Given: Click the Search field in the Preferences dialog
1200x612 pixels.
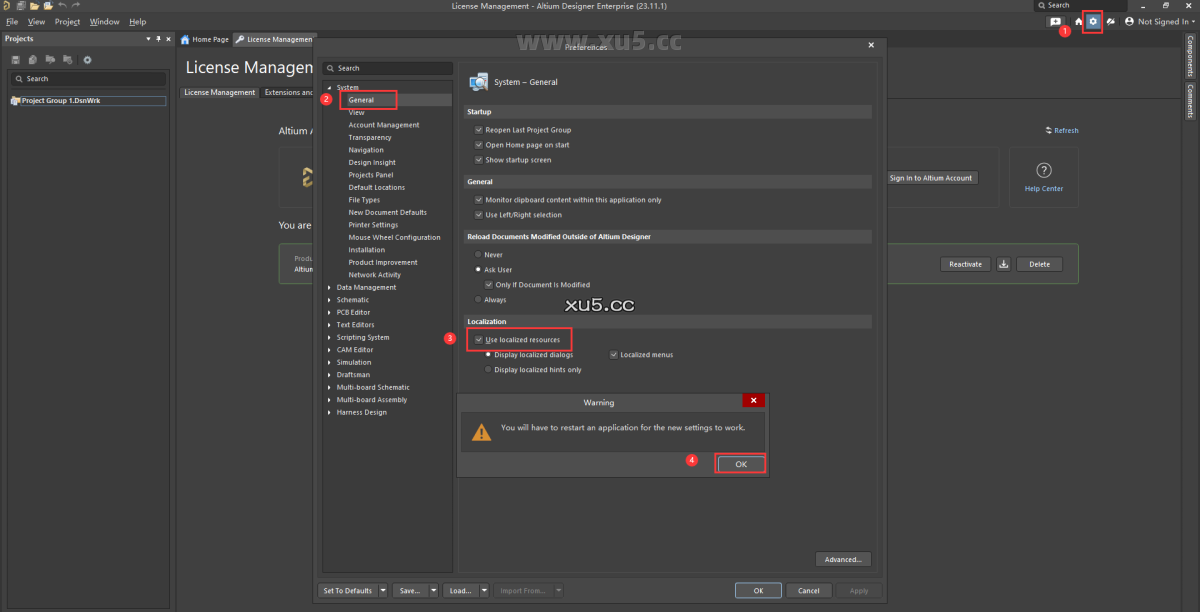Looking at the screenshot, I should (x=388, y=68).
